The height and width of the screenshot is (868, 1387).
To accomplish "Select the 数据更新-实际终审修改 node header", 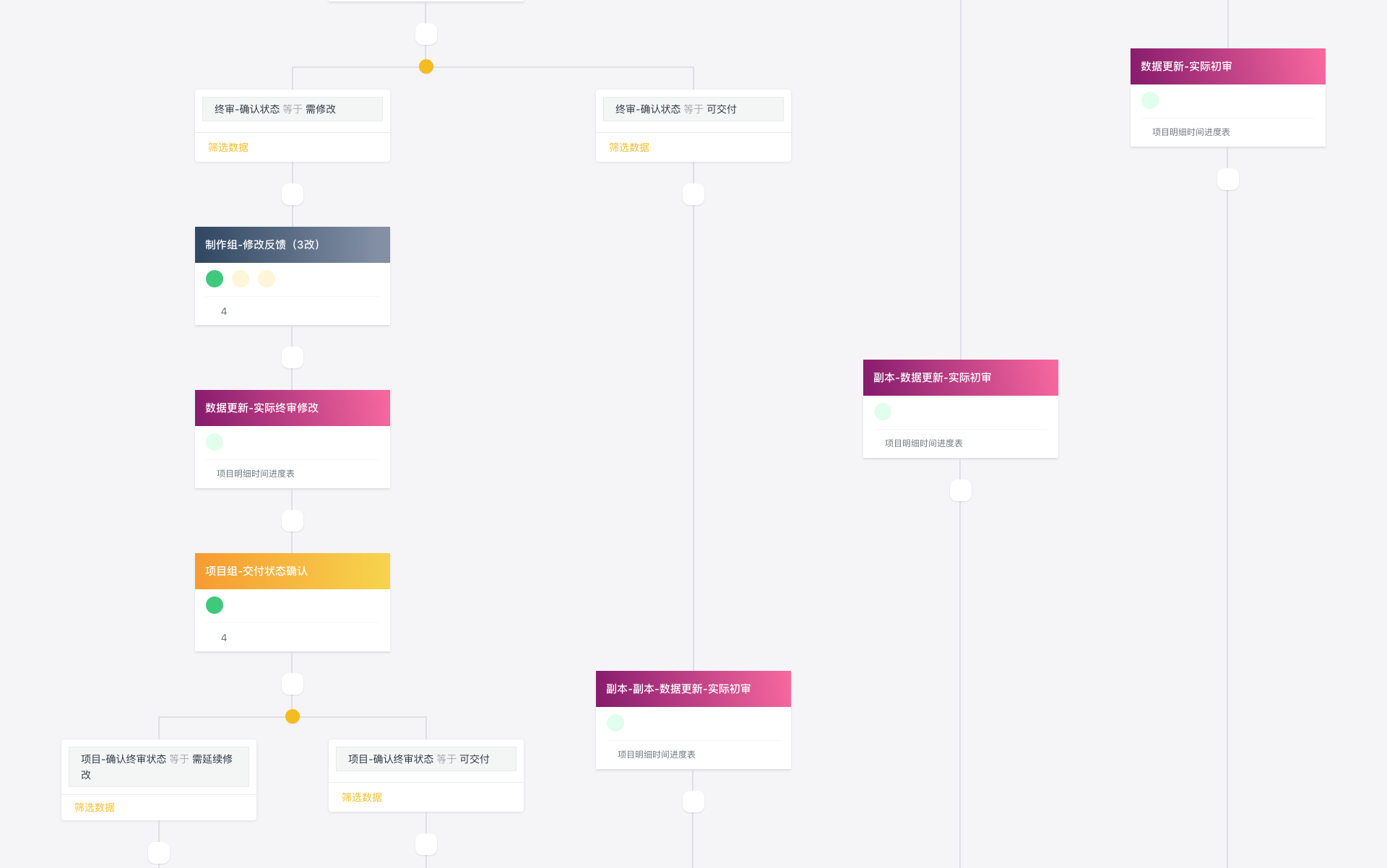I will click(293, 408).
